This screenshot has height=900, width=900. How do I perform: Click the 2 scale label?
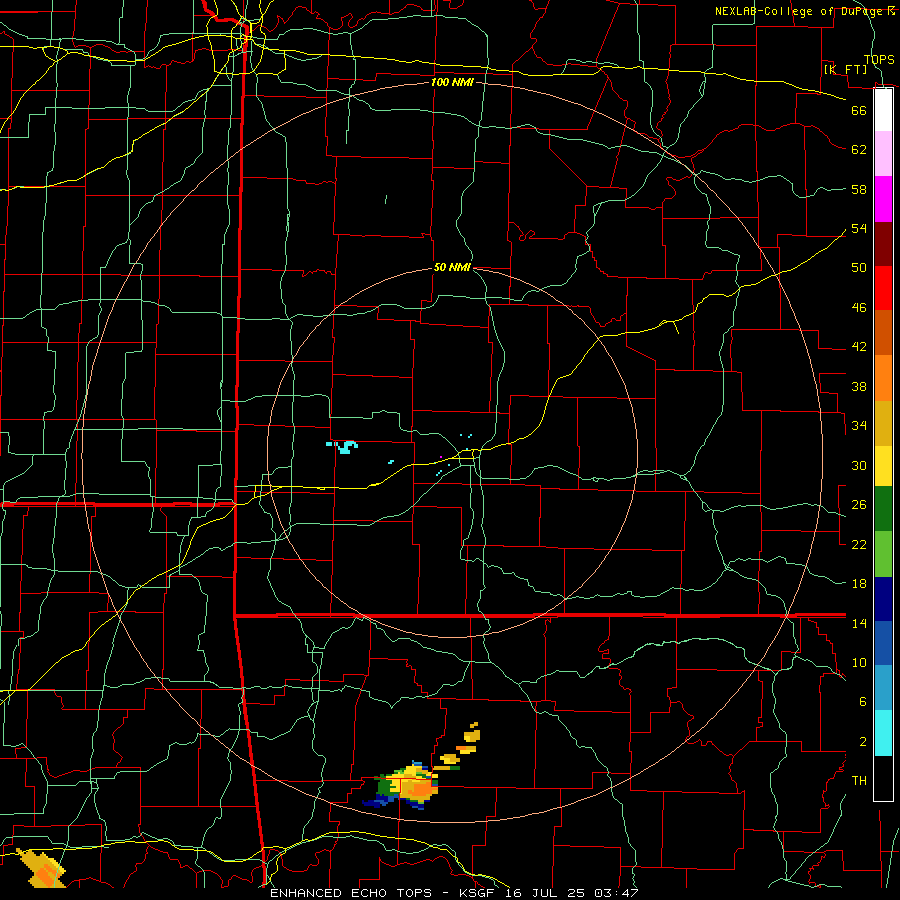(863, 742)
